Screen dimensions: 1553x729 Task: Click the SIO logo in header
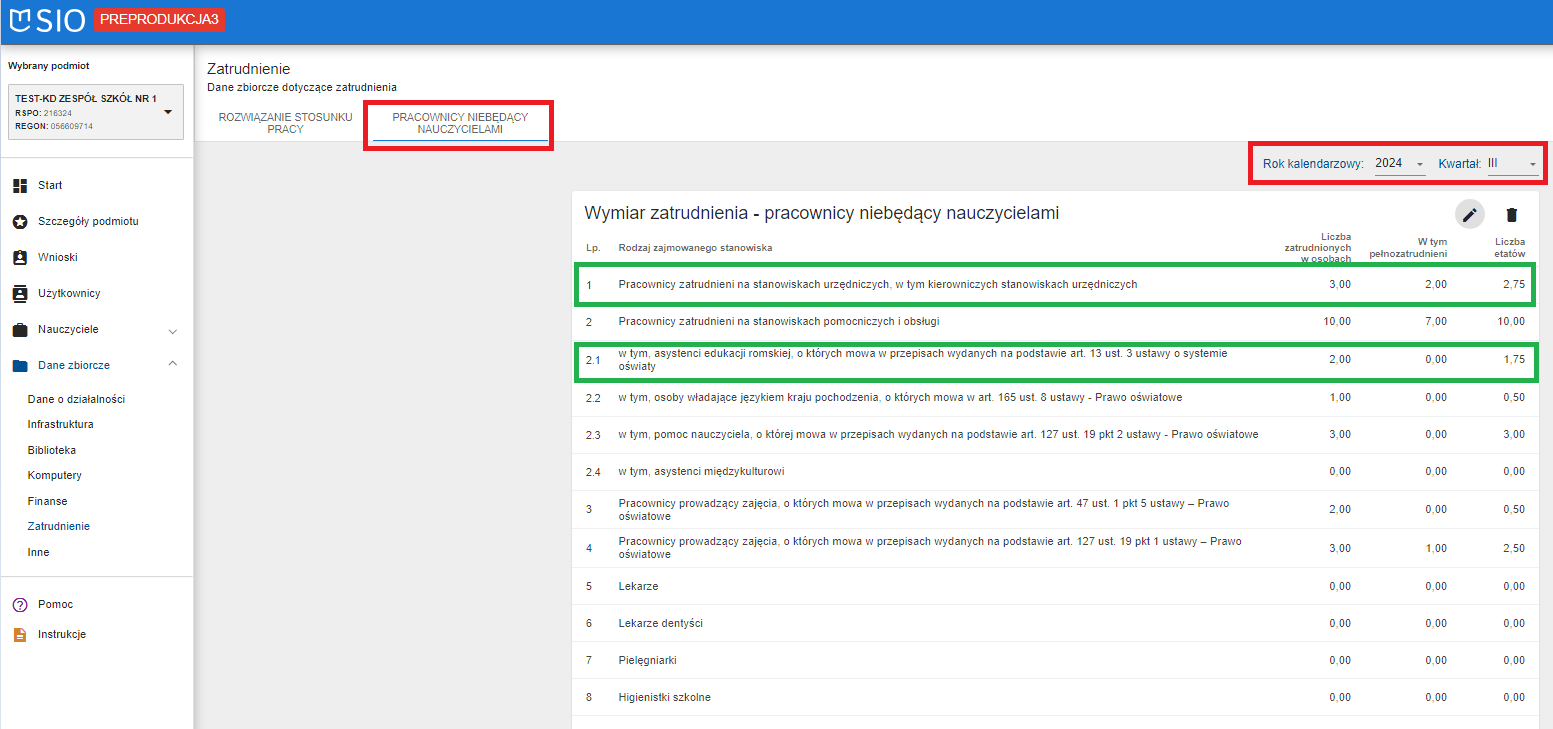46,20
